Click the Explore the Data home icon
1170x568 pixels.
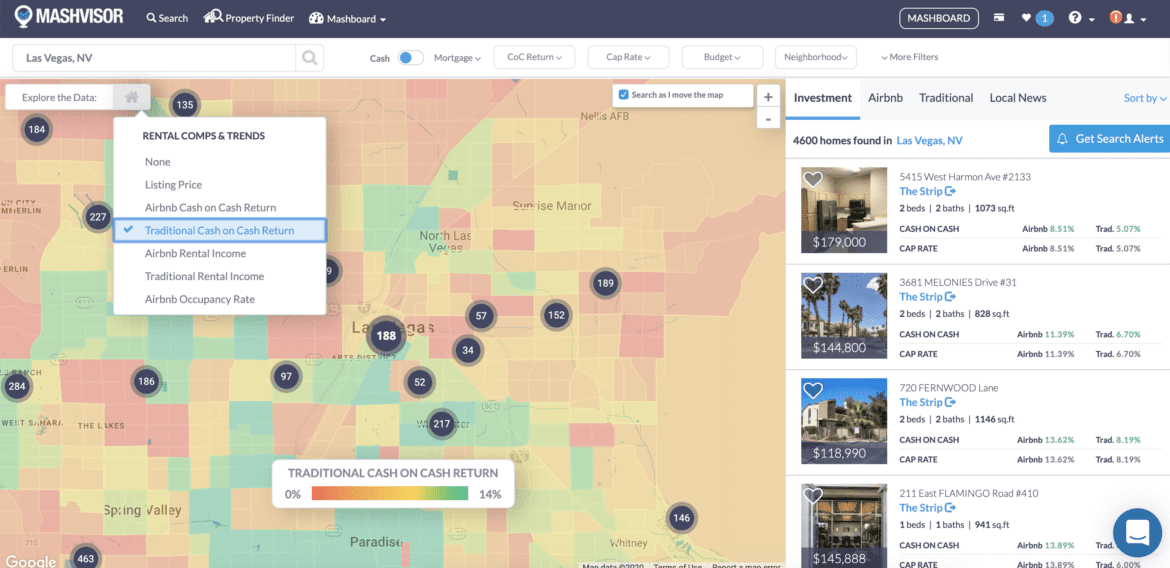coord(132,97)
